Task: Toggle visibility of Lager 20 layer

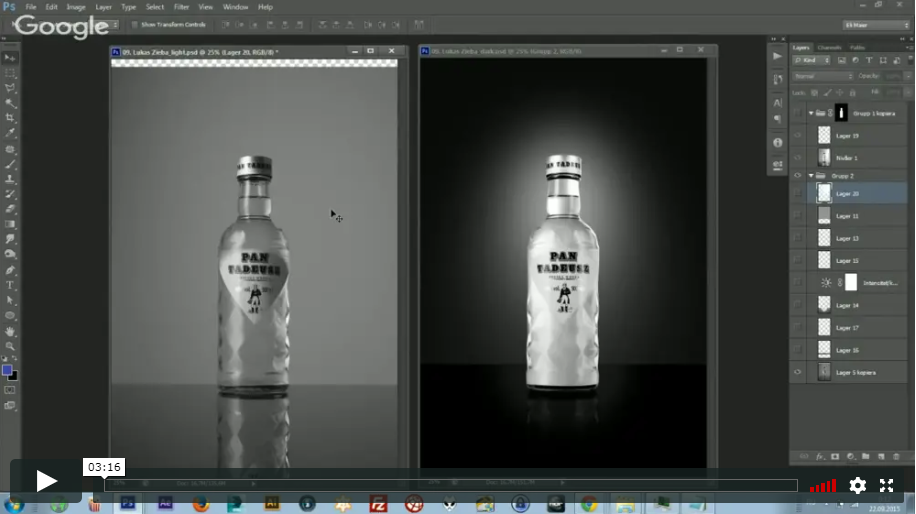Action: point(797,193)
